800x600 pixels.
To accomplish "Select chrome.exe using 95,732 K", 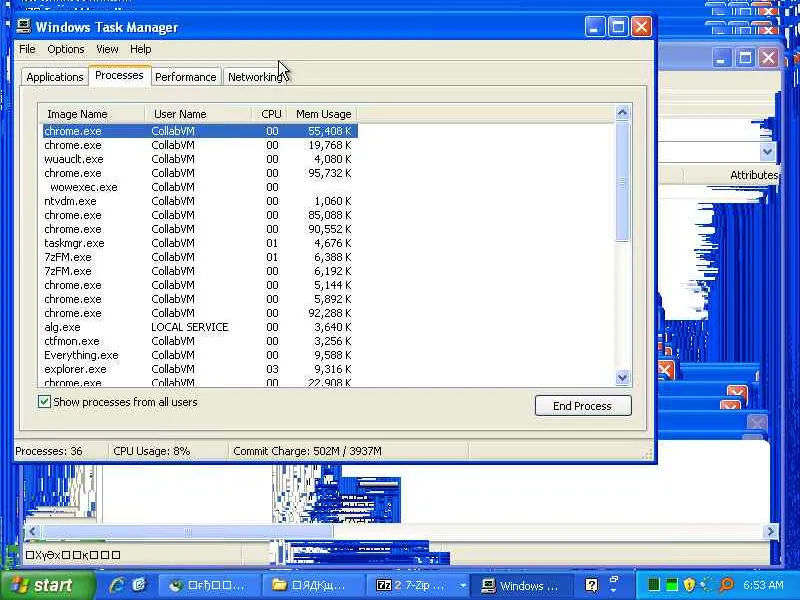I will (x=200, y=173).
